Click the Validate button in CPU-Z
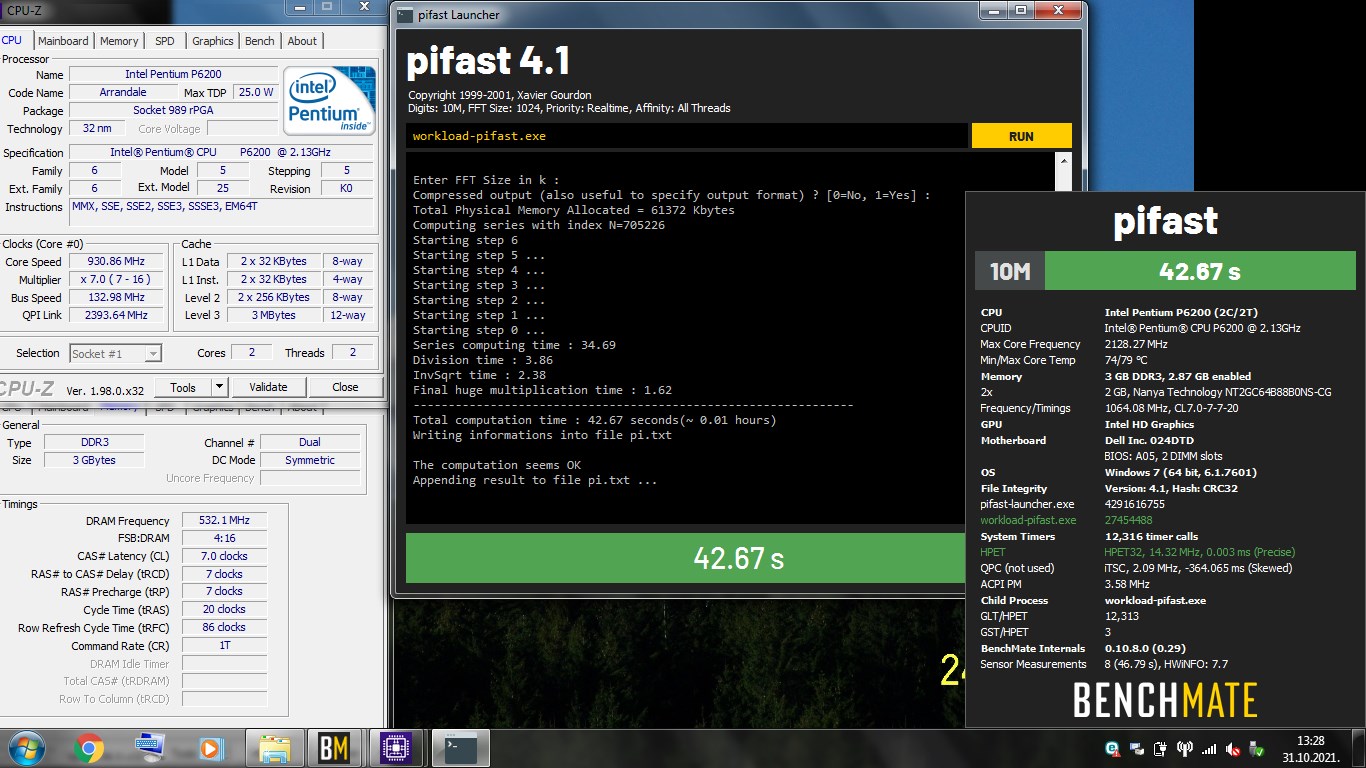 [x=268, y=387]
